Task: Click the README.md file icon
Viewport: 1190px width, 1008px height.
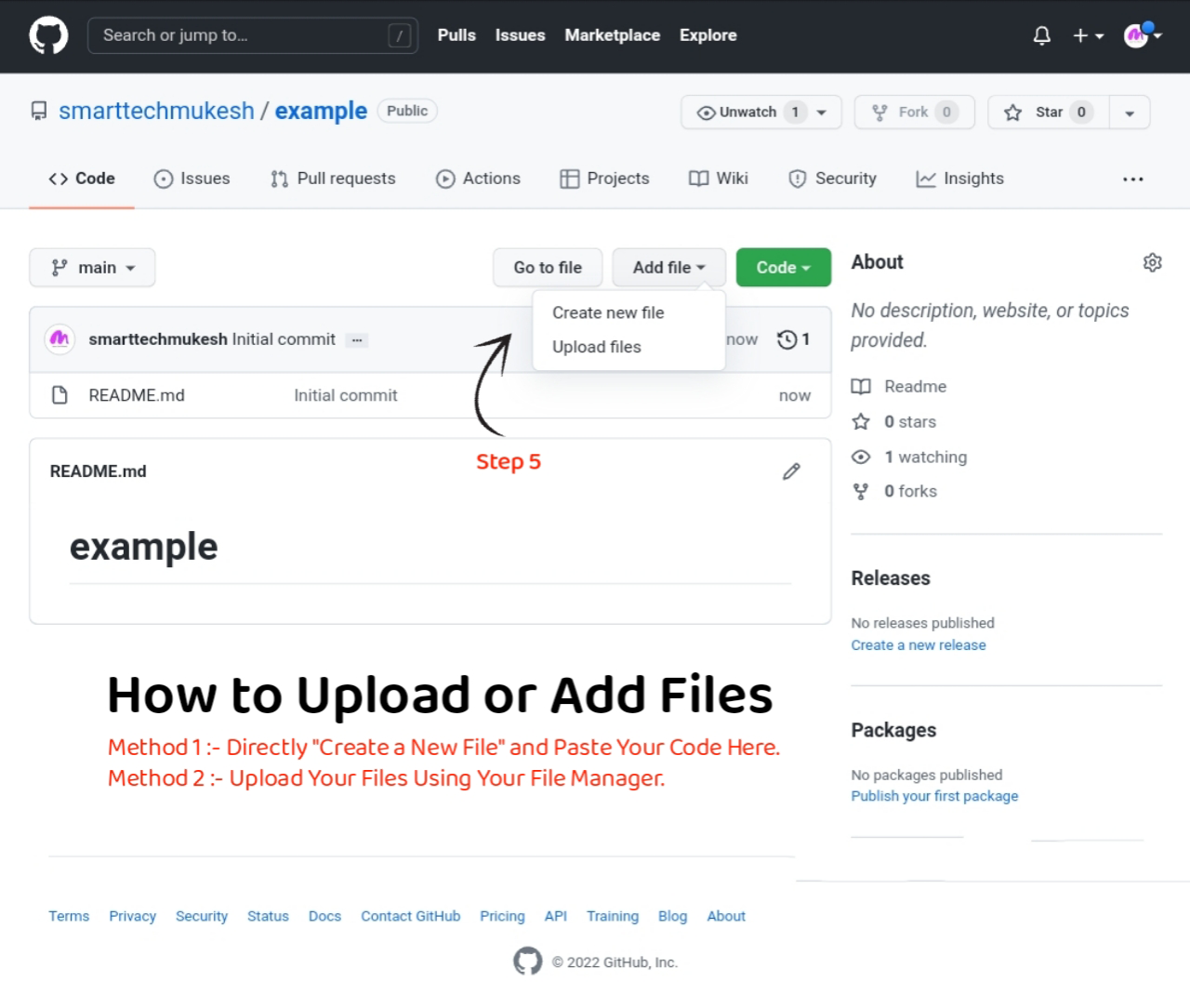Action: (59, 395)
